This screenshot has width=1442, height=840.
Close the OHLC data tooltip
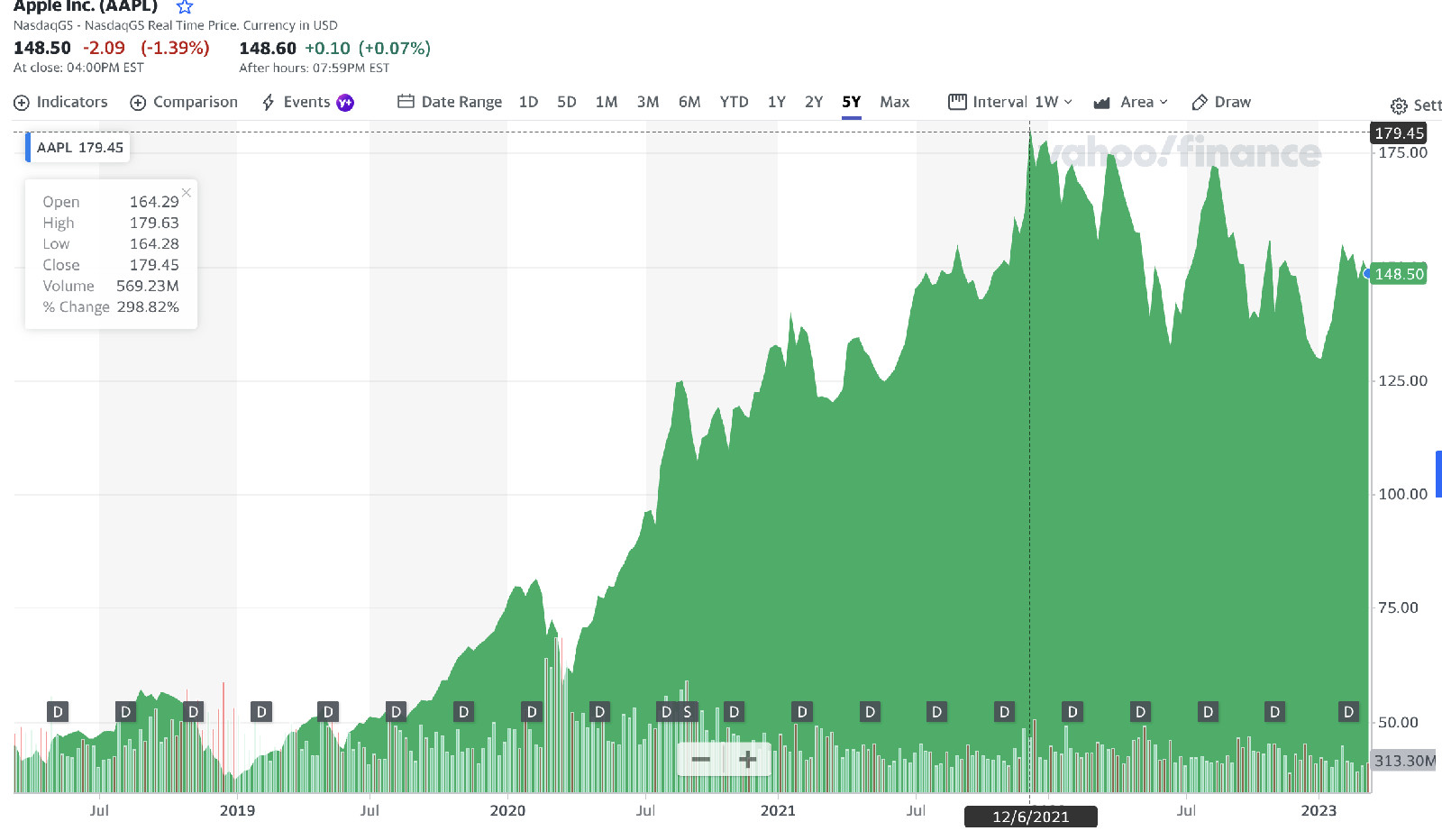(187, 193)
